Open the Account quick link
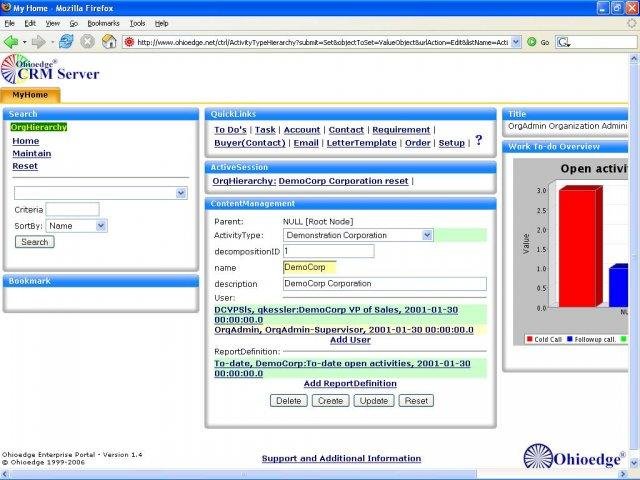This screenshot has width=640, height=480. pyautogui.click(x=302, y=130)
